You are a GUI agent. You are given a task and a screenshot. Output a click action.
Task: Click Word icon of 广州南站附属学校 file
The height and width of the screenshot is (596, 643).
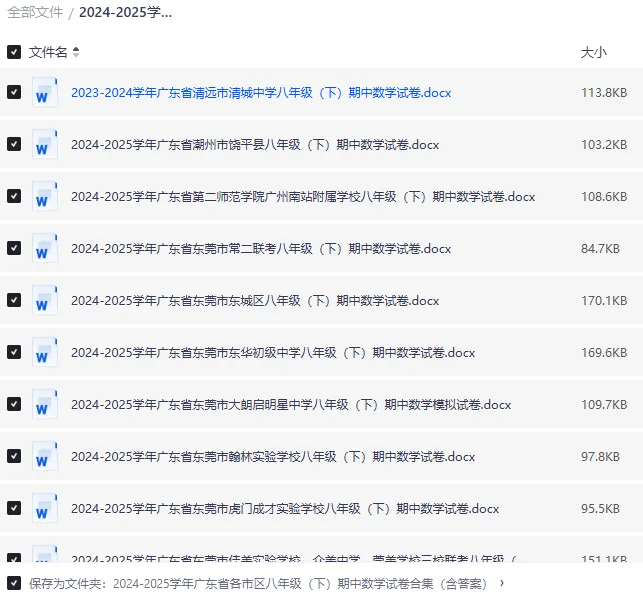[45, 196]
